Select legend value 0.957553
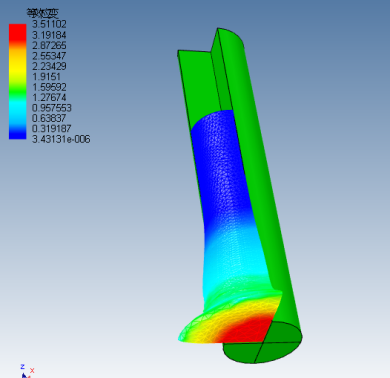The image size is (390, 378). tap(52, 108)
